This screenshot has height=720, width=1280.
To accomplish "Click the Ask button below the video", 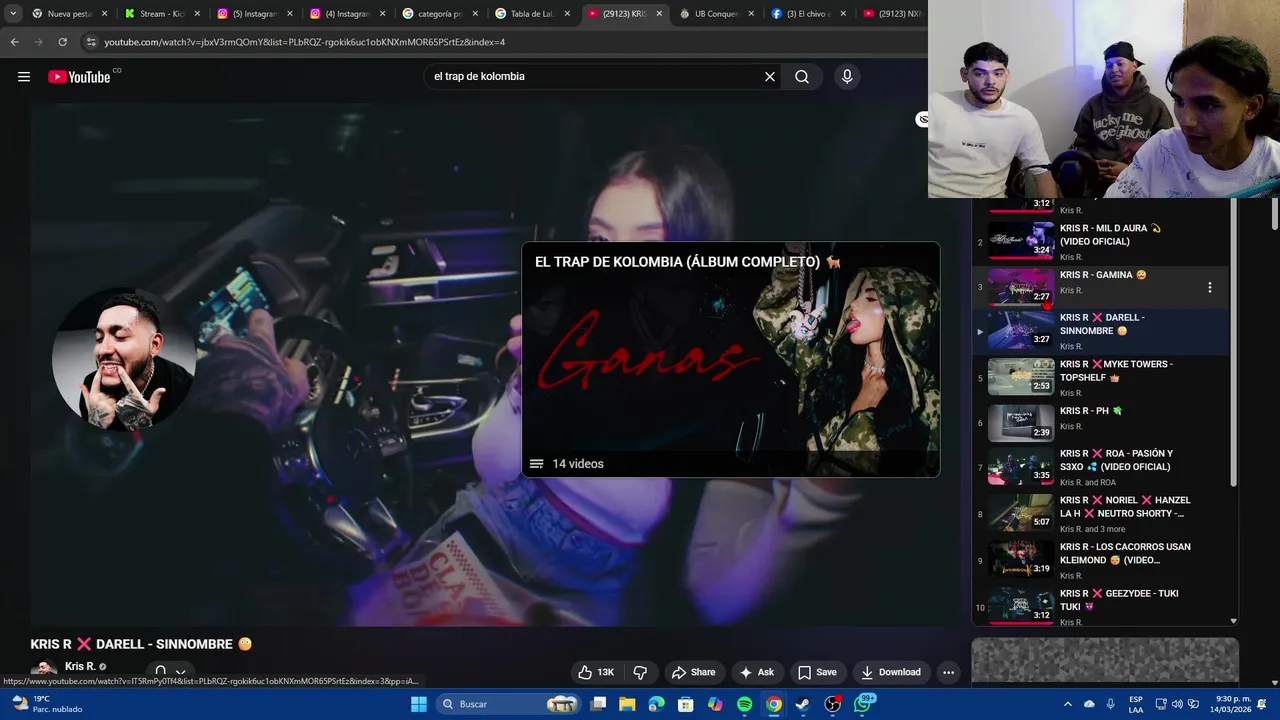I will pos(757,672).
